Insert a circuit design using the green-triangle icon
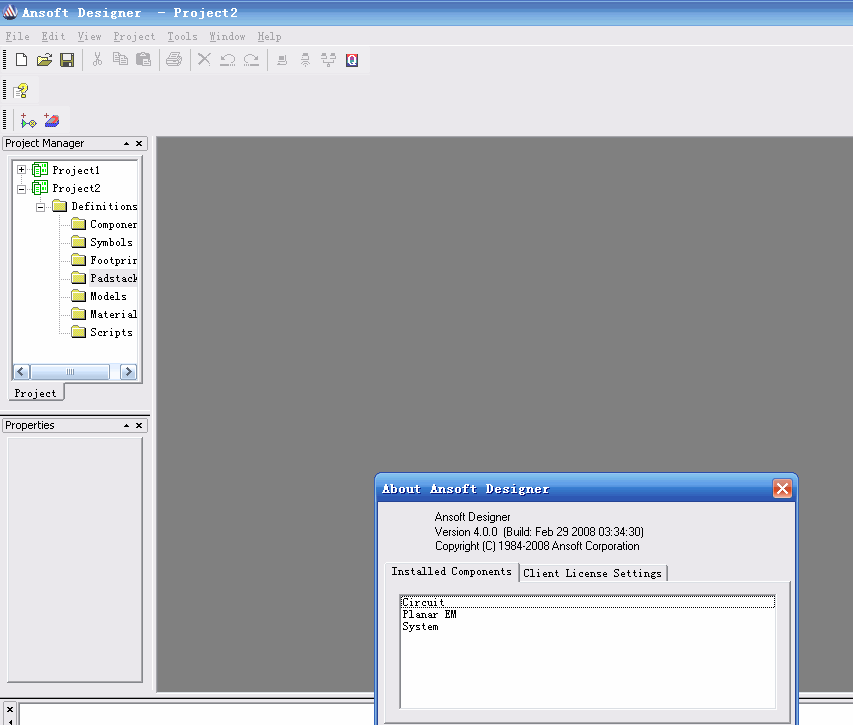The height and width of the screenshot is (725, 853). coord(28,120)
